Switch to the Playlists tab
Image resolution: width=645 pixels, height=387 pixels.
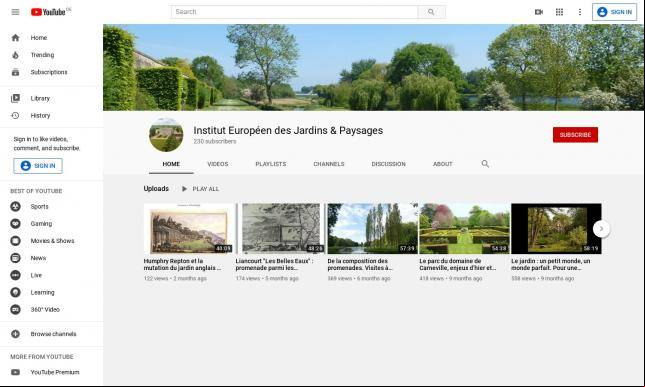point(271,164)
